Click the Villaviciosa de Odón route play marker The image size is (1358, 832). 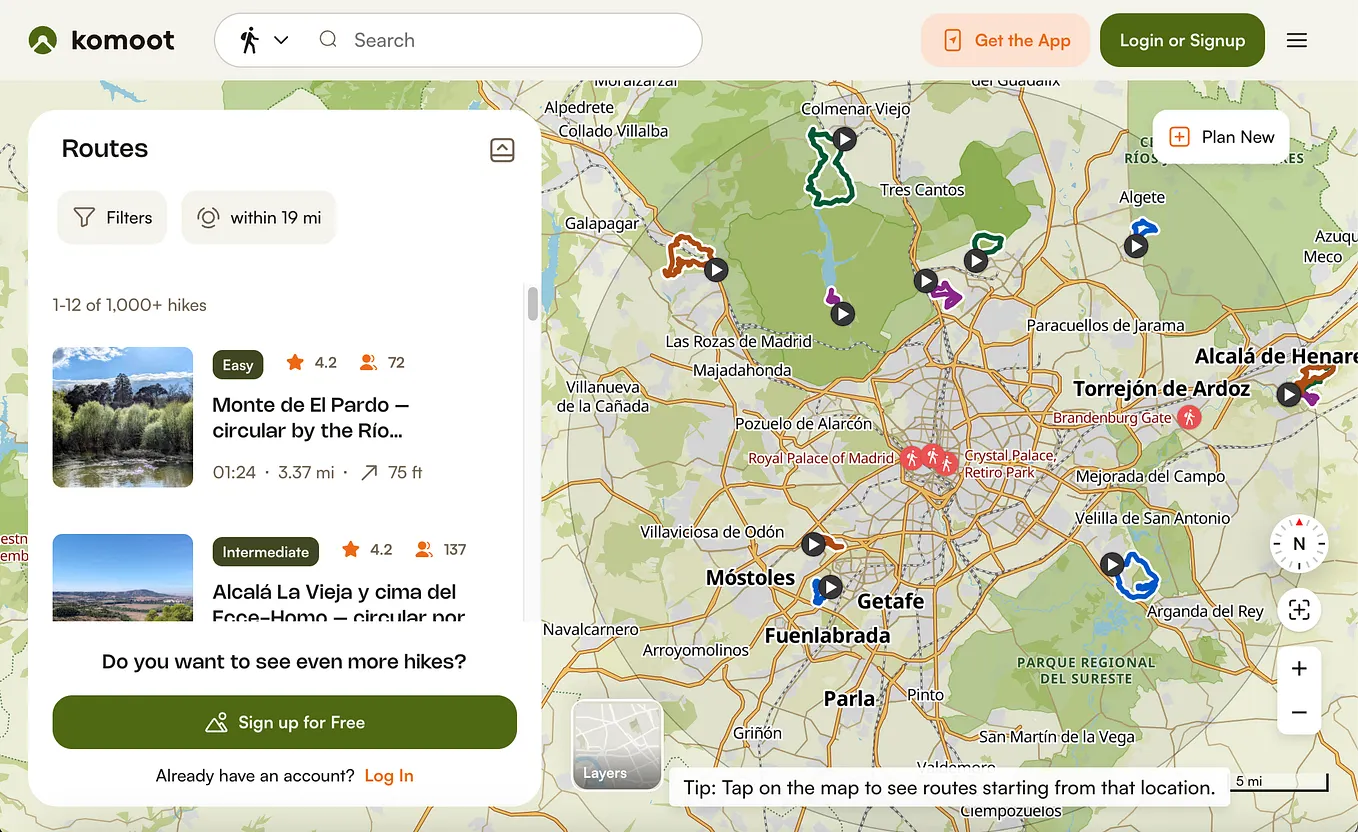[813, 544]
